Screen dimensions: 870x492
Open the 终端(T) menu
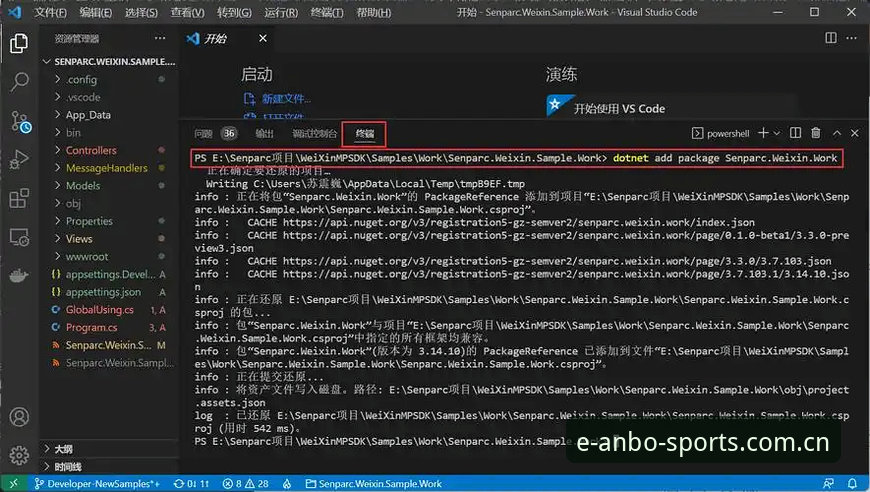click(327, 12)
